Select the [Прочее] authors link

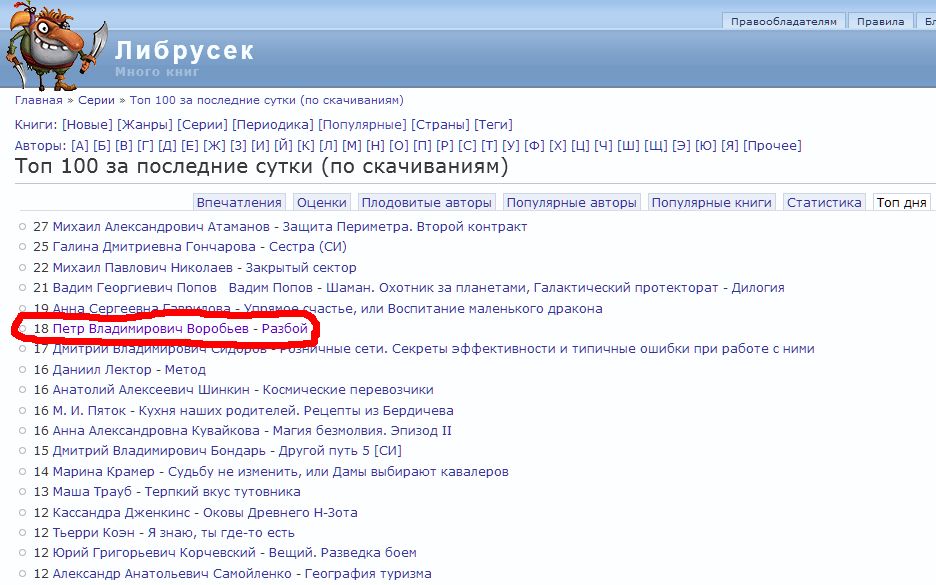tap(772, 146)
